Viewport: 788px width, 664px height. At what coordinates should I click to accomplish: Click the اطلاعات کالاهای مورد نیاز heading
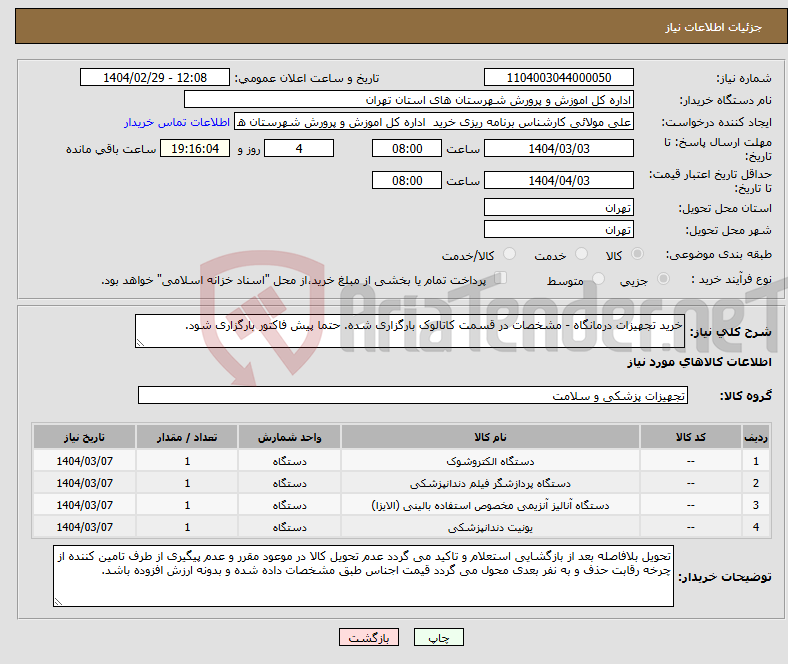click(699, 362)
